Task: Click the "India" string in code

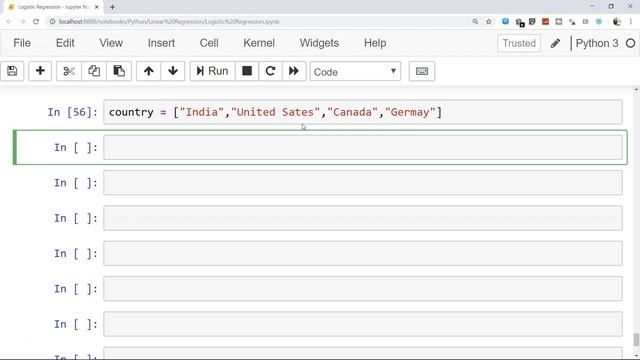Action: (202, 112)
